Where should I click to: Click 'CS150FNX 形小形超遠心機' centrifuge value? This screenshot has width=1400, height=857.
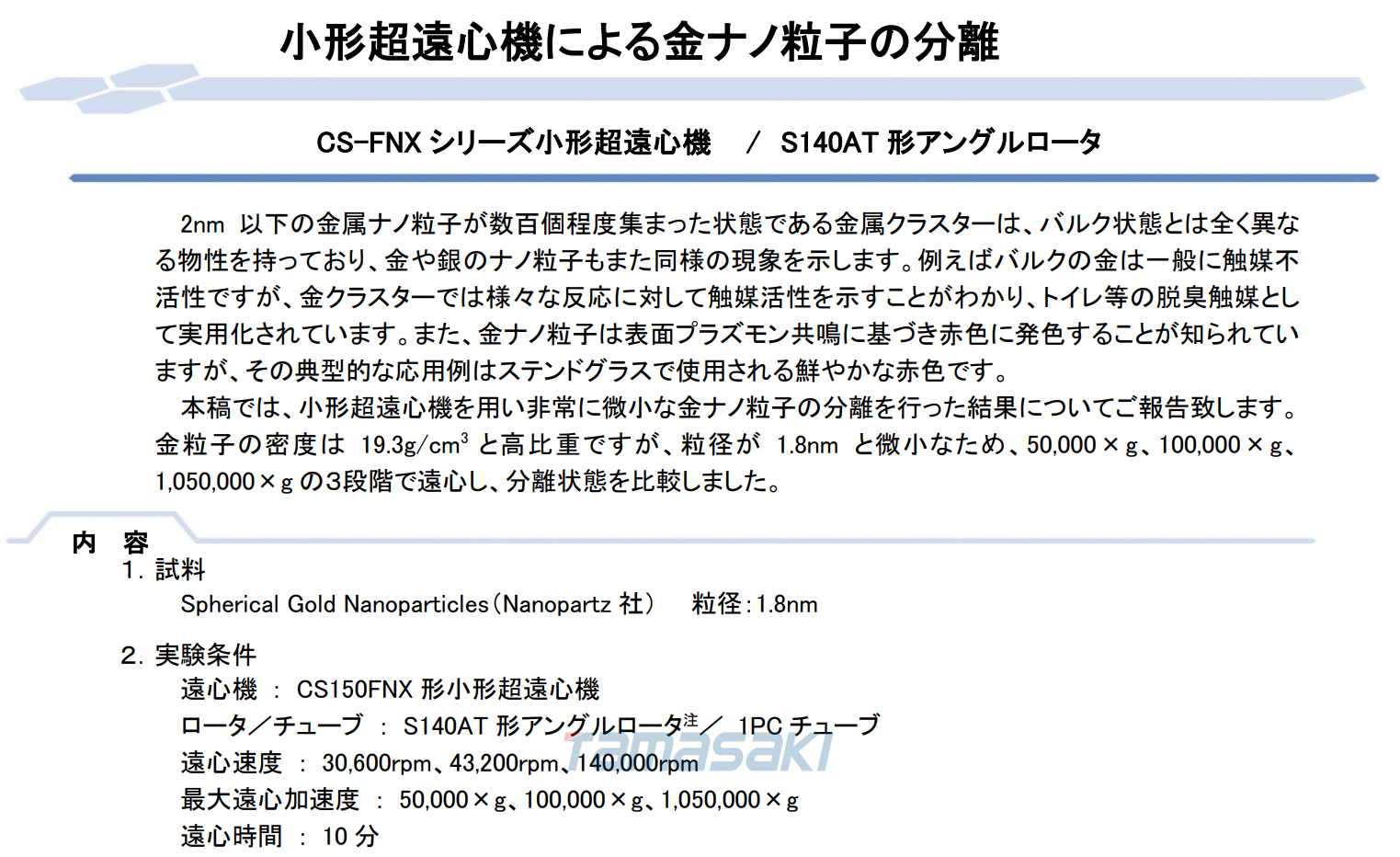pos(448,690)
